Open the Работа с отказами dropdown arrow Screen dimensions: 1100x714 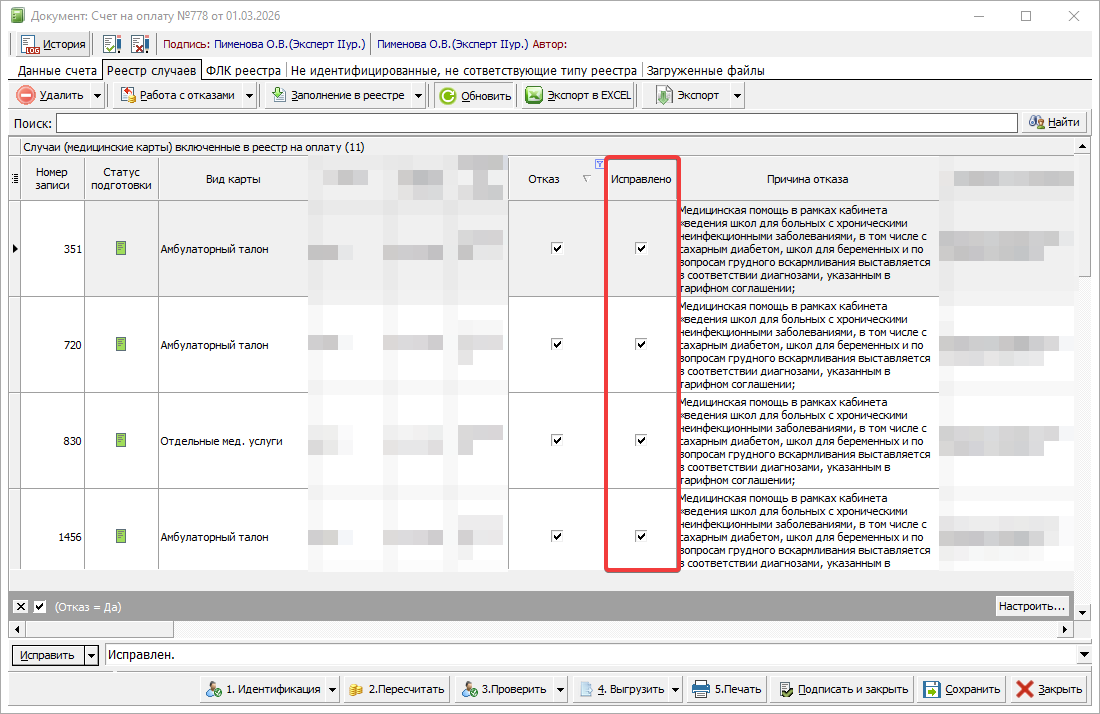[247, 96]
